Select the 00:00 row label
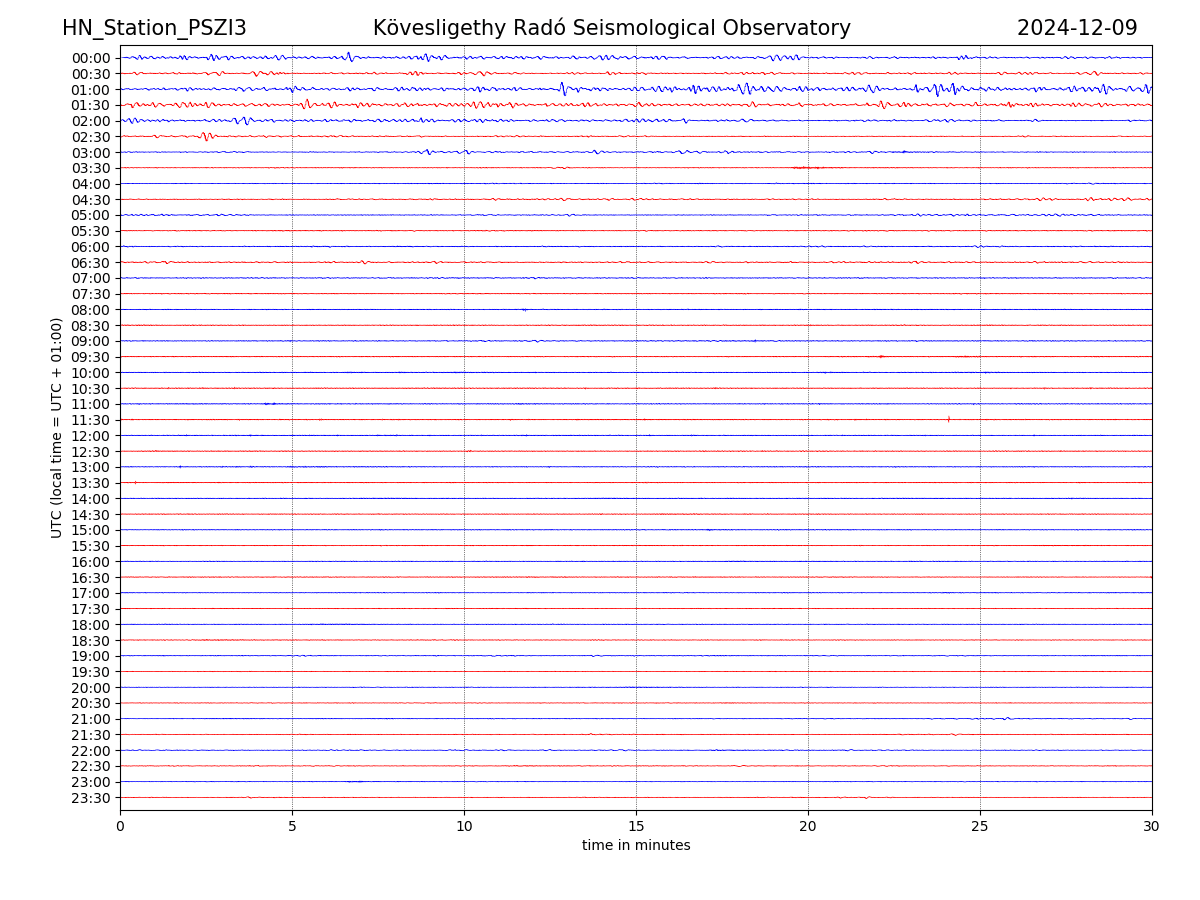 click(x=91, y=58)
